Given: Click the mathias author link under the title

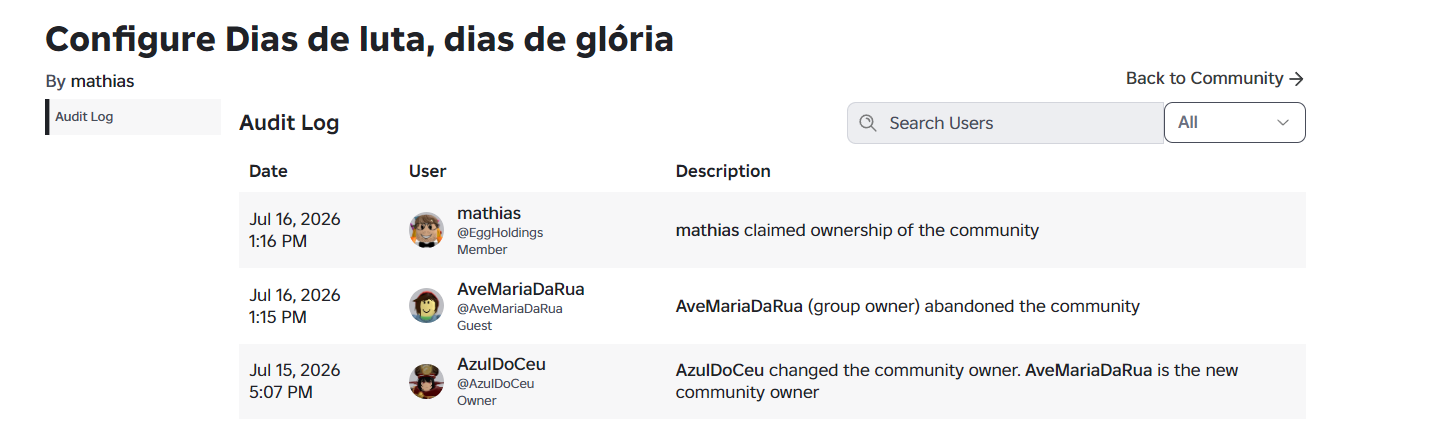Looking at the screenshot, I should (x=102, y=81).
